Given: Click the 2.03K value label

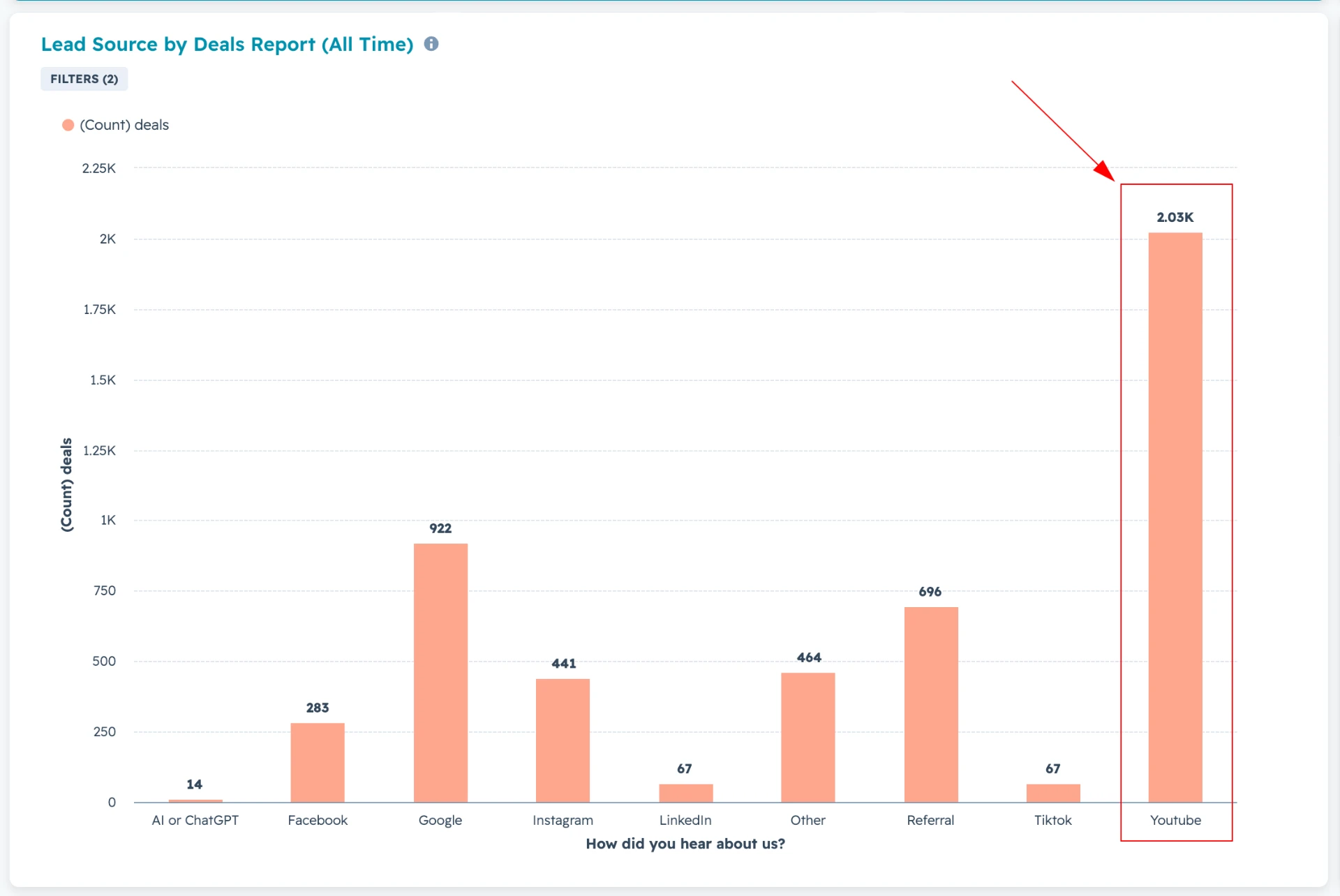Looking at the screenshot, I should (x=1175, y=217).
